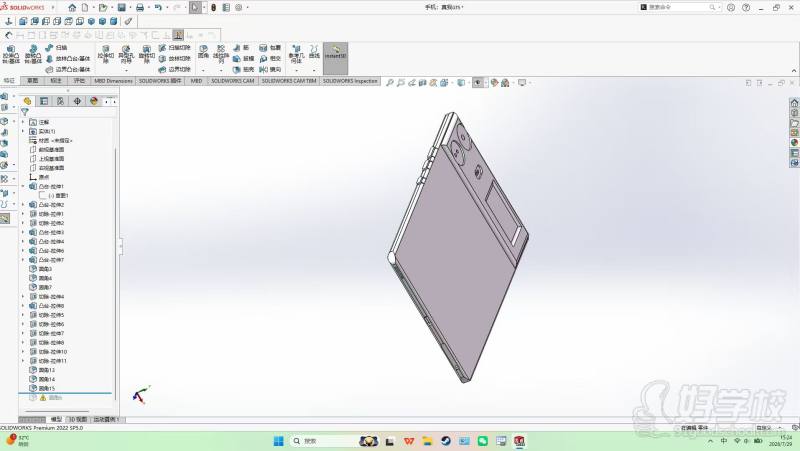Click the Help question mark icon

746,8
